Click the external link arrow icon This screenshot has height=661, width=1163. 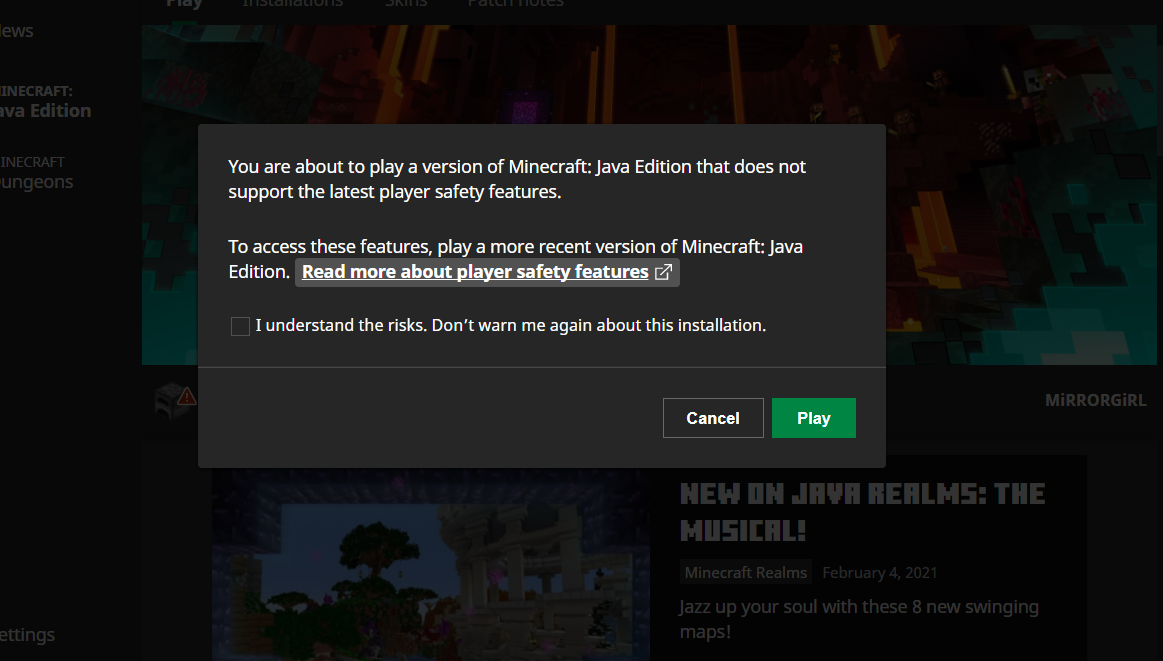664,272
